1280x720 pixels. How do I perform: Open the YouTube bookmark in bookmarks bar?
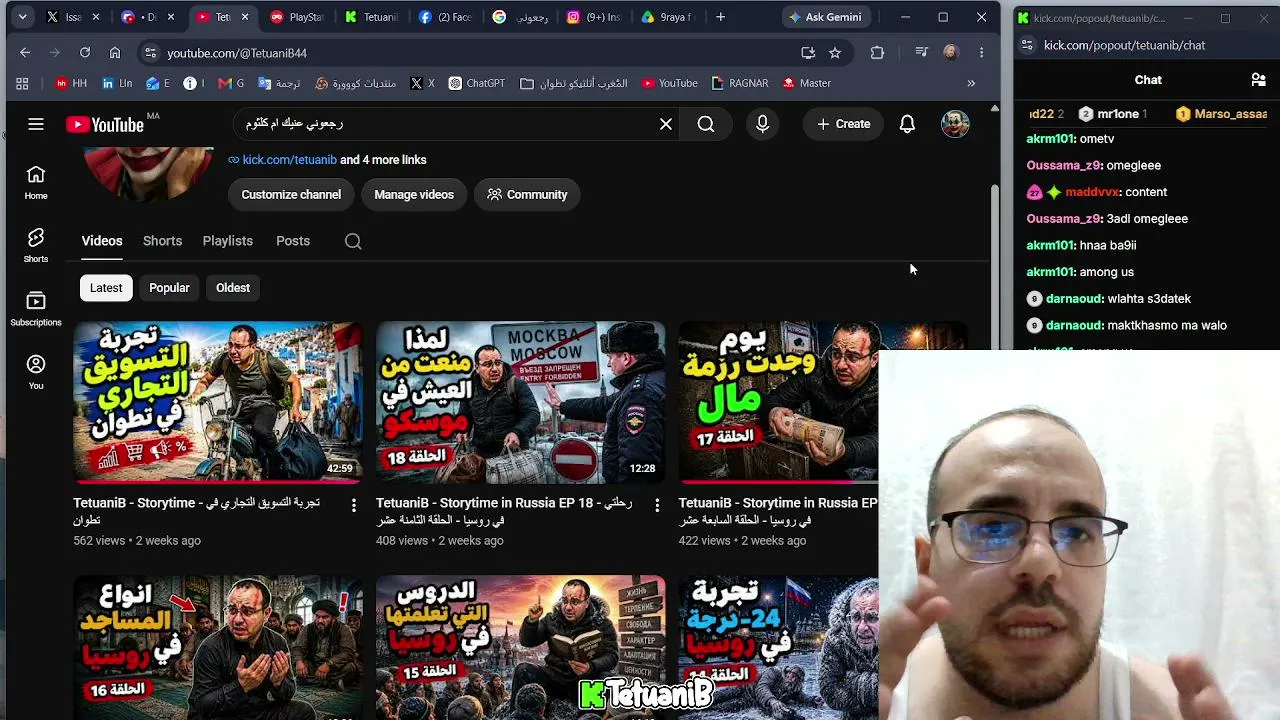(x=669, y=83)
